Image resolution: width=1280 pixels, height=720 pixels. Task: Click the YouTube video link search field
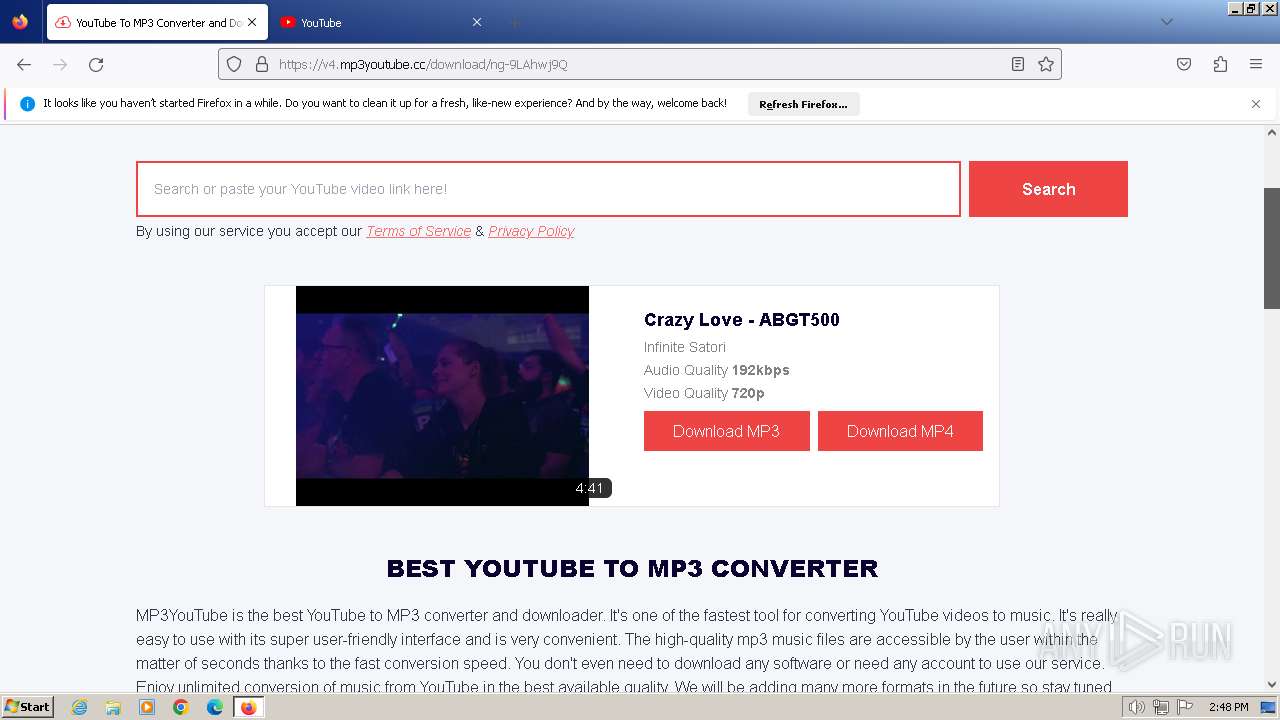coord(548,189)
